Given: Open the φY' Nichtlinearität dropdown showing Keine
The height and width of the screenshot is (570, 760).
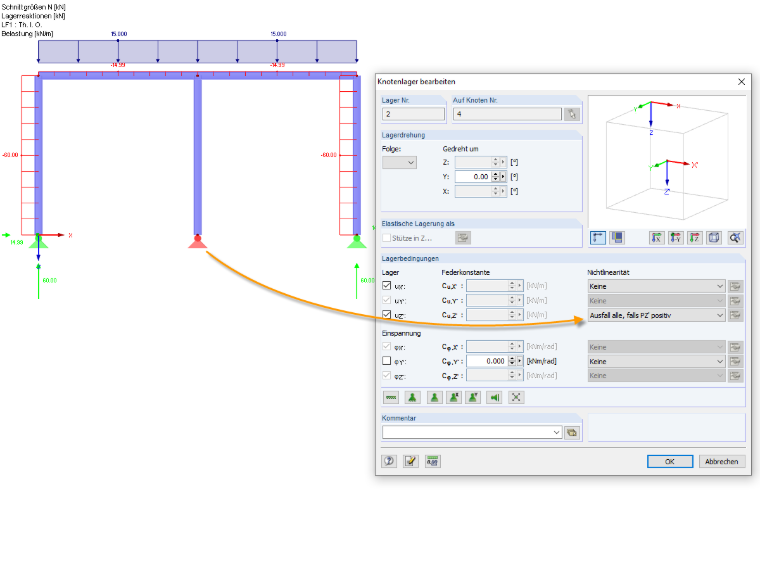Looking at the screenshot, I should pos(656,361).
